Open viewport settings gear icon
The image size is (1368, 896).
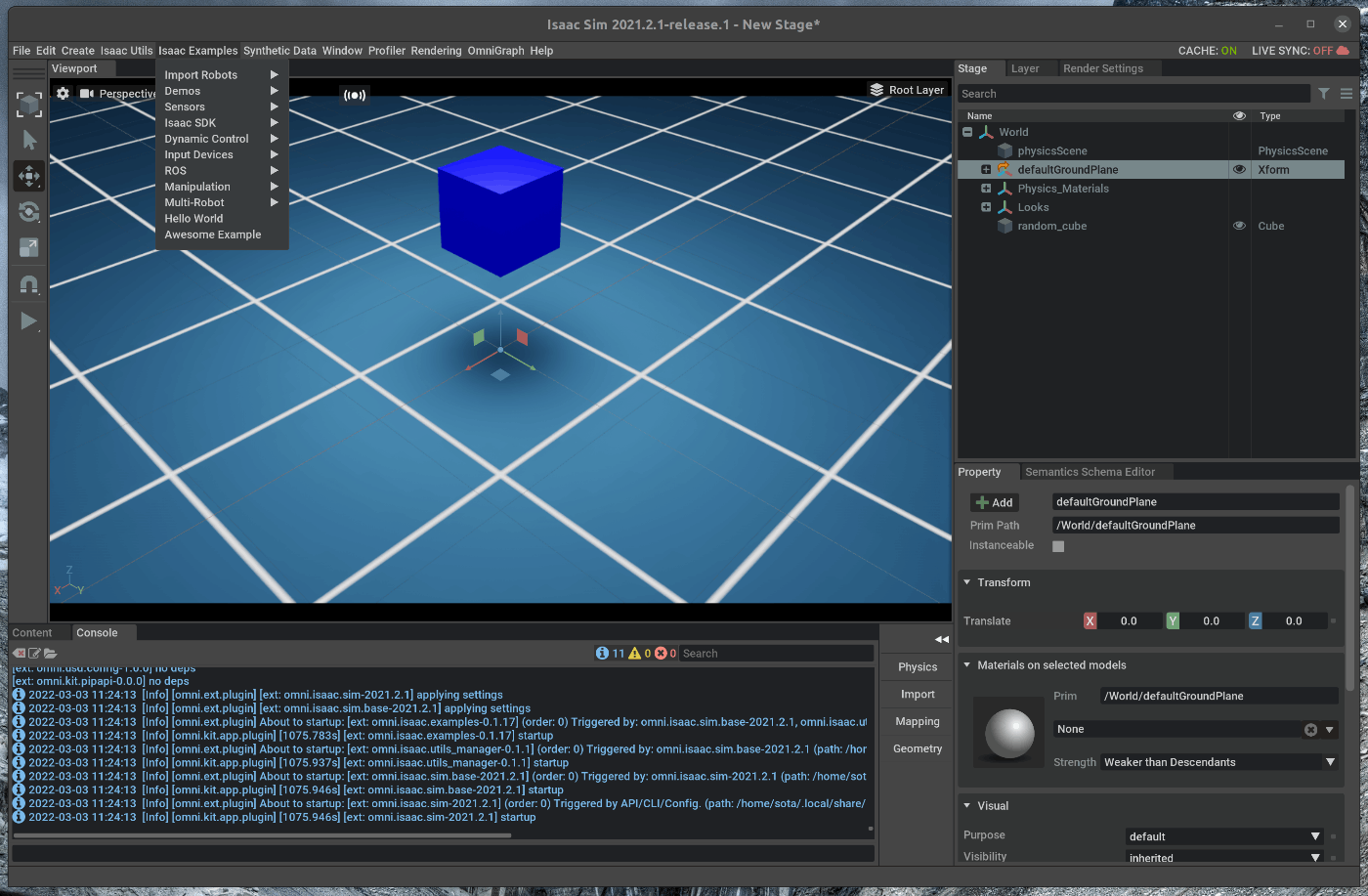[x=63, y=93]
